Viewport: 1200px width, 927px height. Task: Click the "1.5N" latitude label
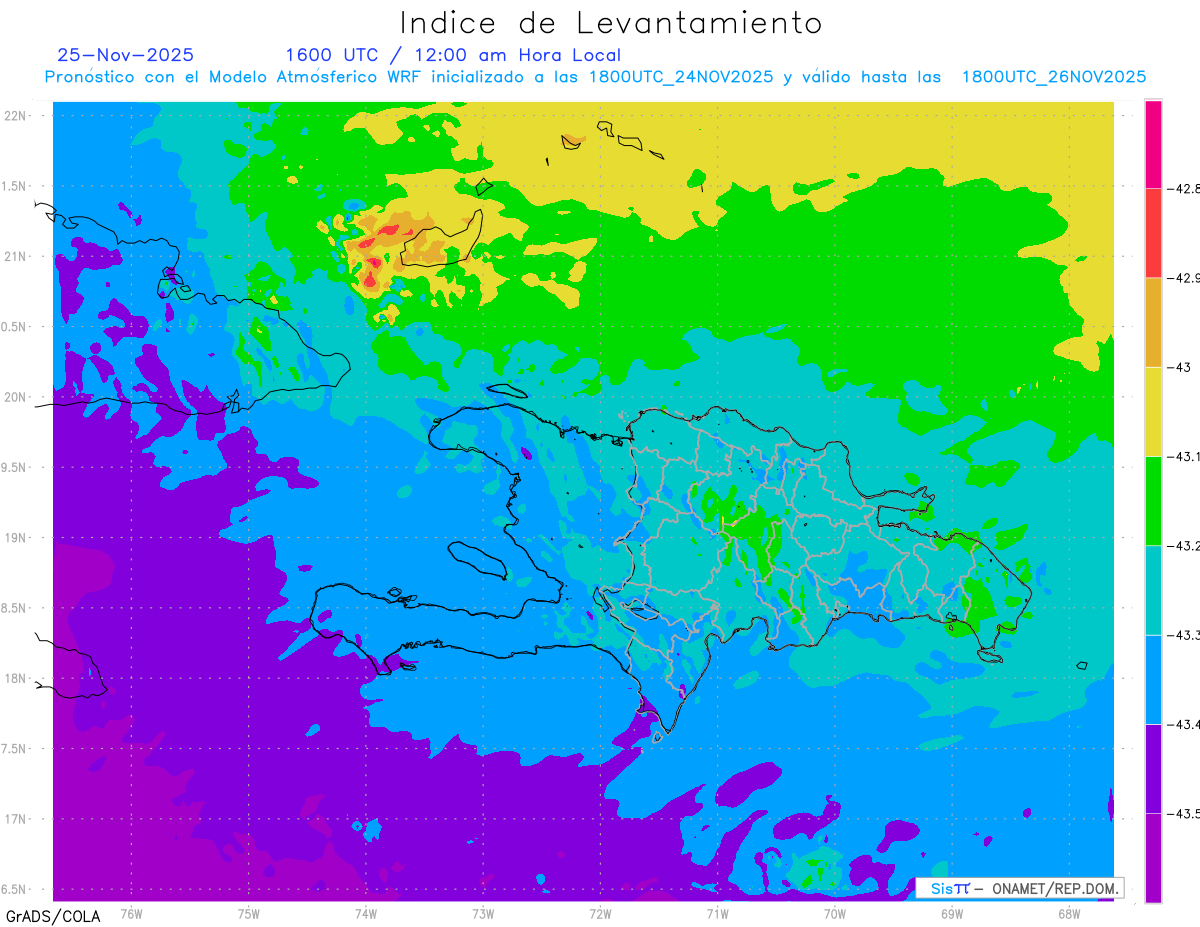(15, 186)
